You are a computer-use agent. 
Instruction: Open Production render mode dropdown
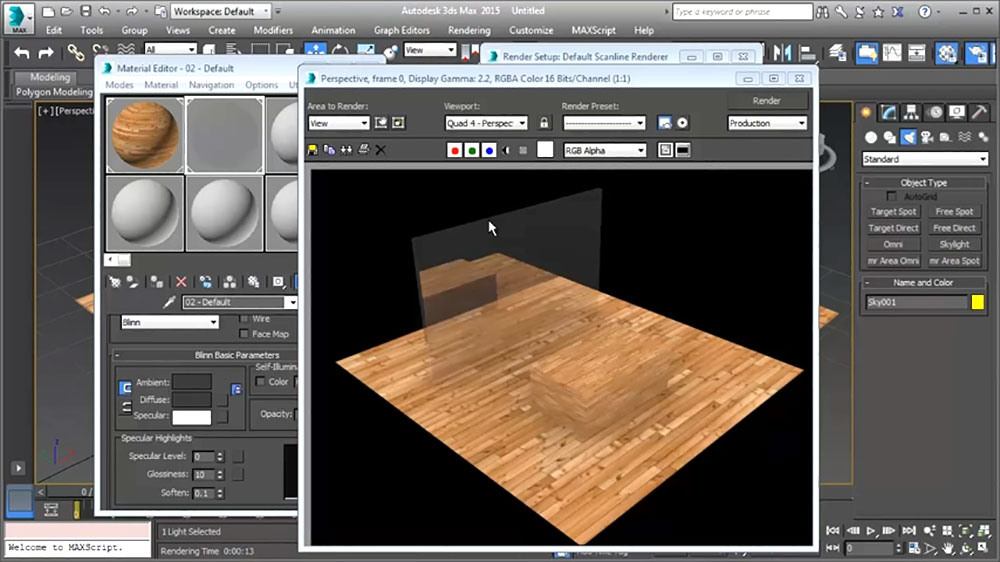coord(767,123)
